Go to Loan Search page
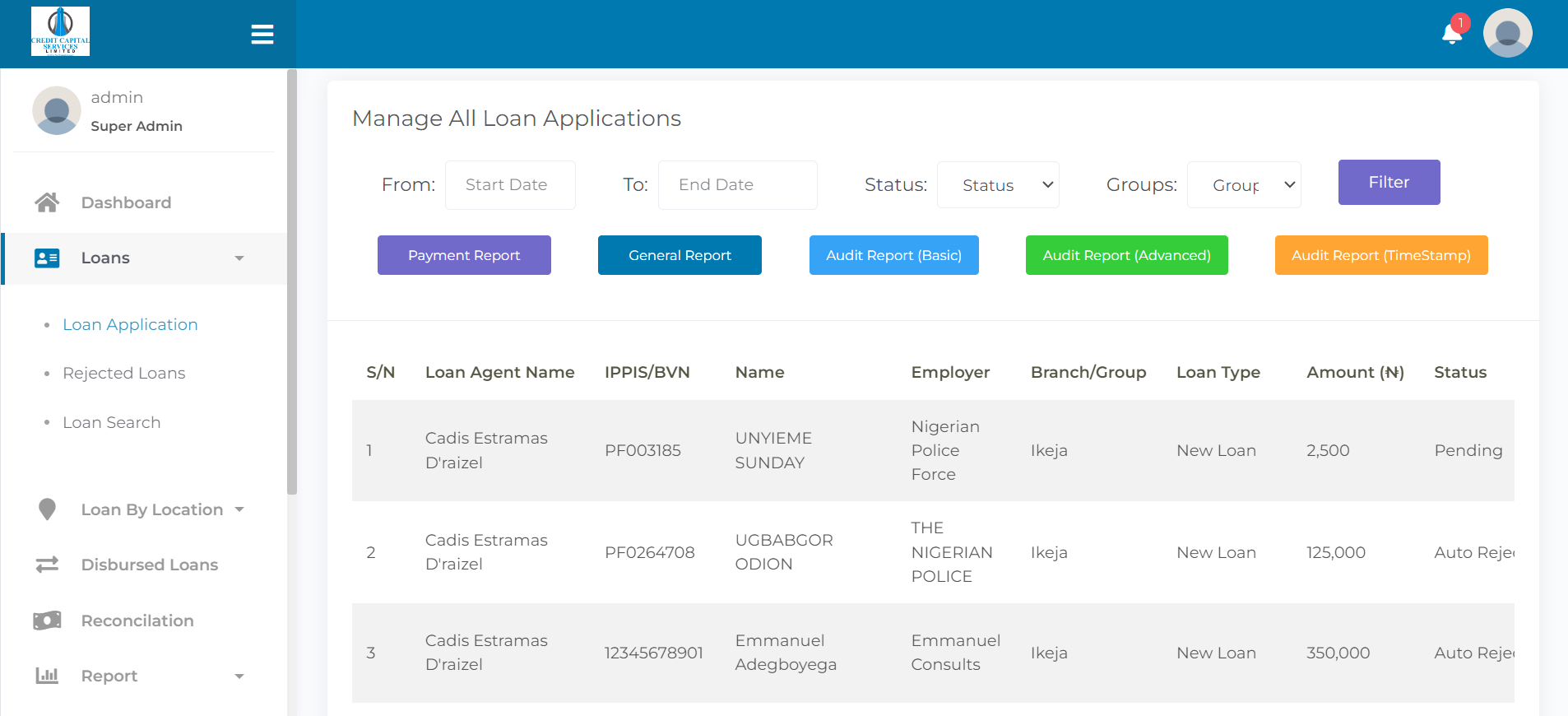 pos(111,422)
